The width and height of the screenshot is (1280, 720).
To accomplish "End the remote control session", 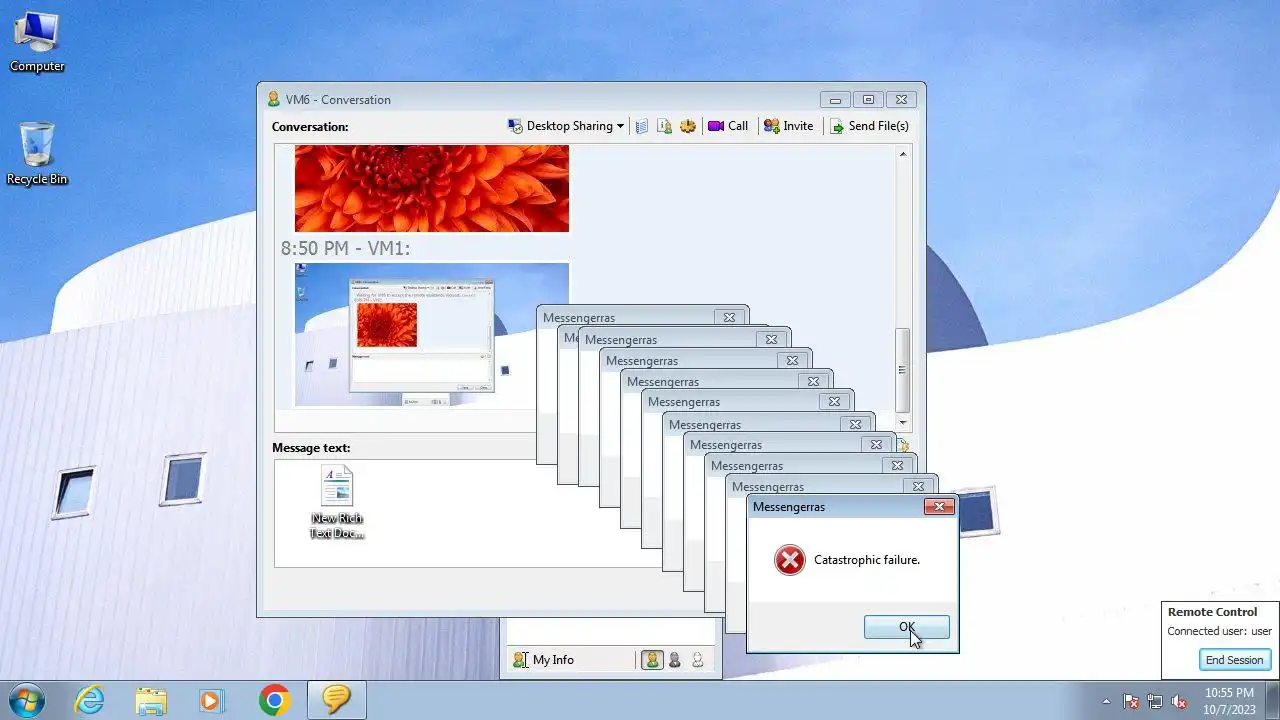I will (1235, 660).
